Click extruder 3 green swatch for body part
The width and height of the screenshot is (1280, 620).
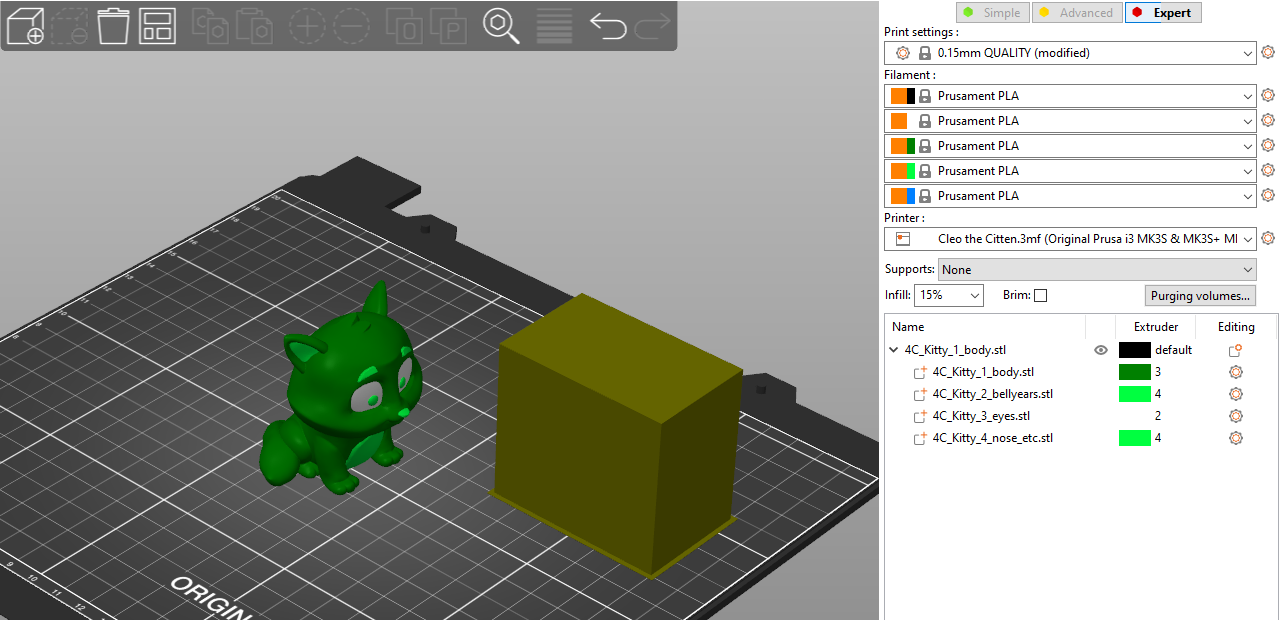1134,372
